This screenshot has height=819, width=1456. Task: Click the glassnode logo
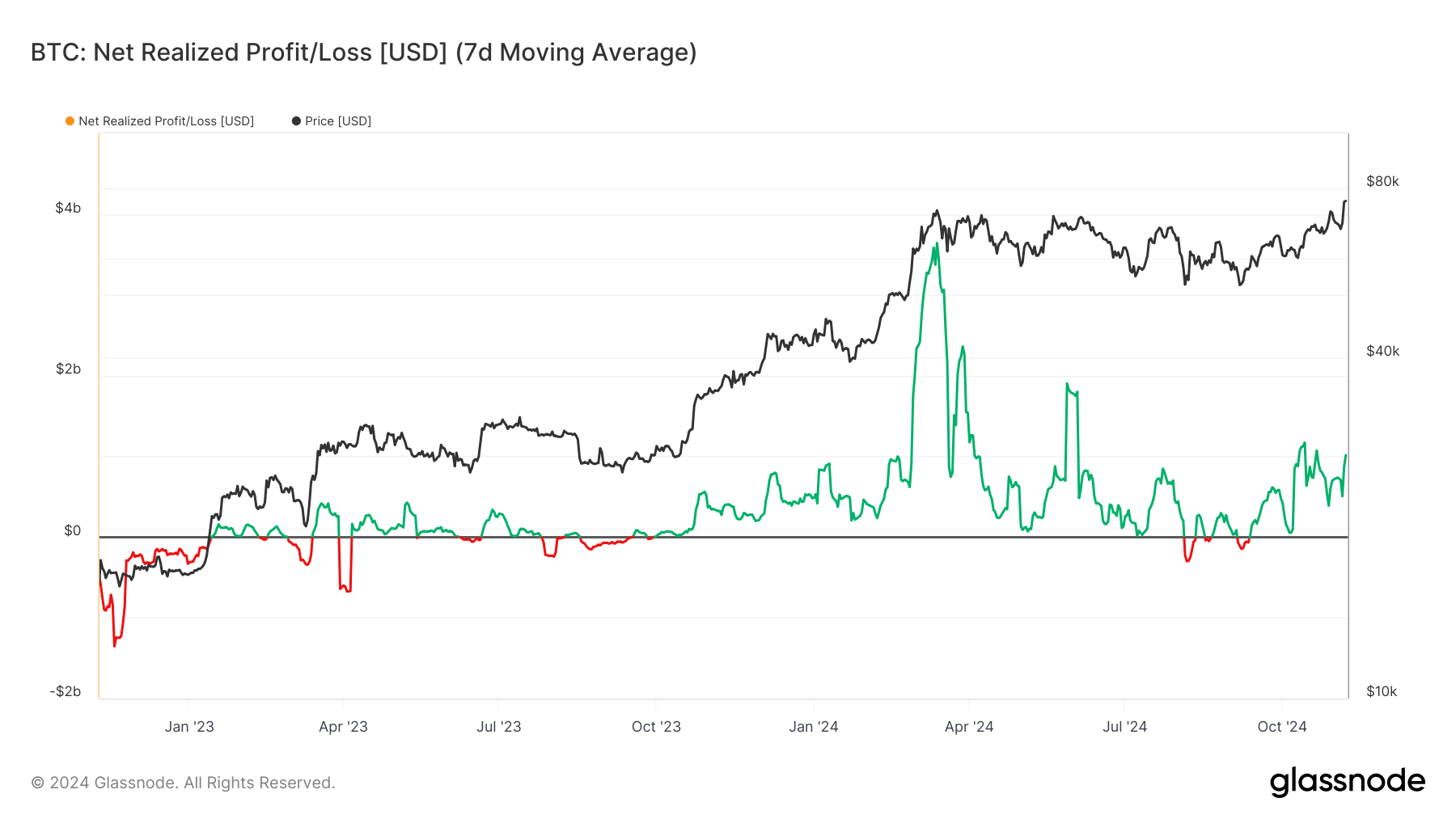(x=1347, y=782)
